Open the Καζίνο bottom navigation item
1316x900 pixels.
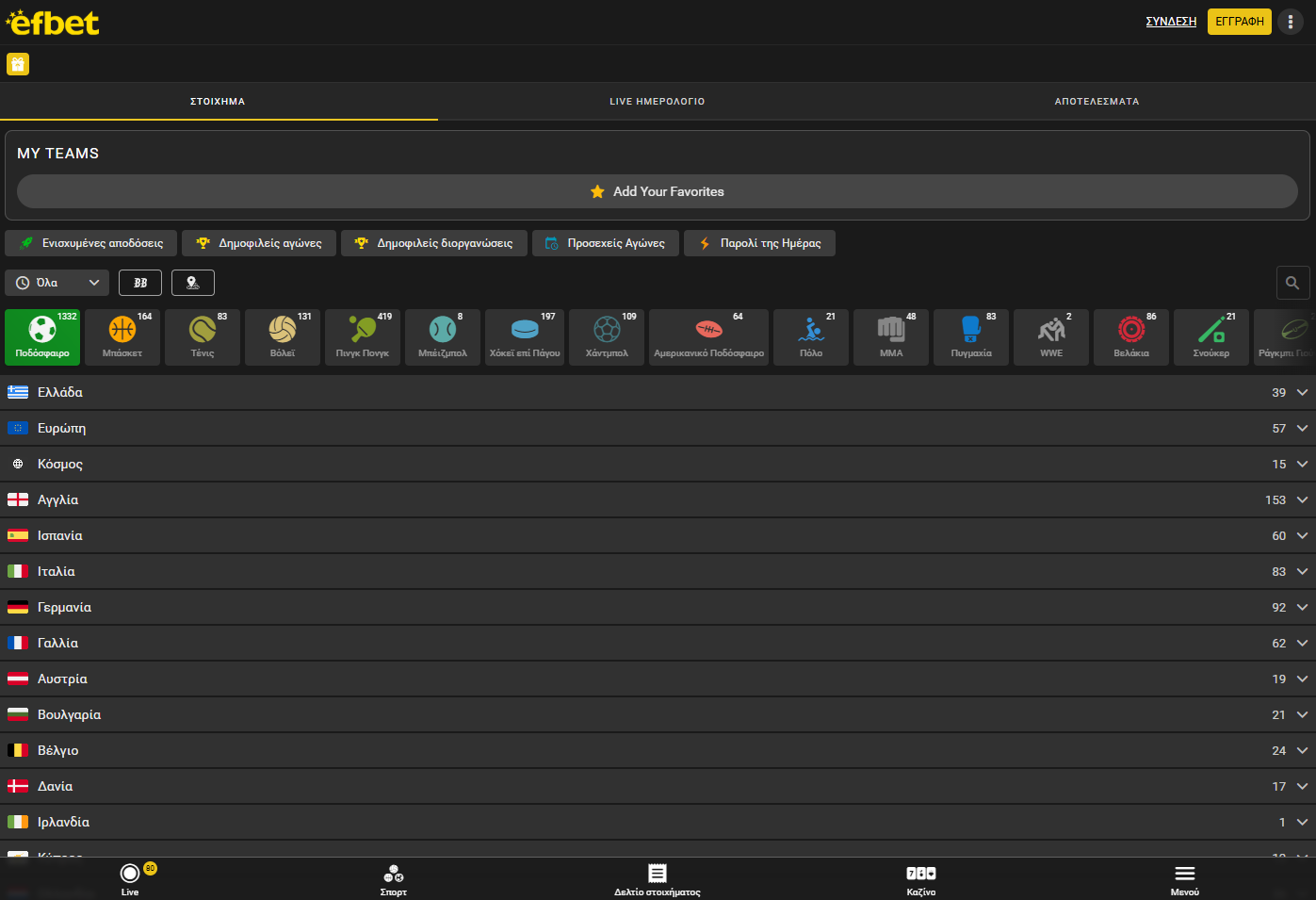(920, 879)
